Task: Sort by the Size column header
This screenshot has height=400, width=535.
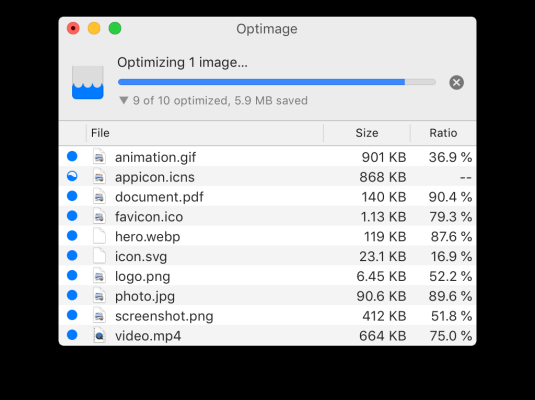Action: point(367,133)
